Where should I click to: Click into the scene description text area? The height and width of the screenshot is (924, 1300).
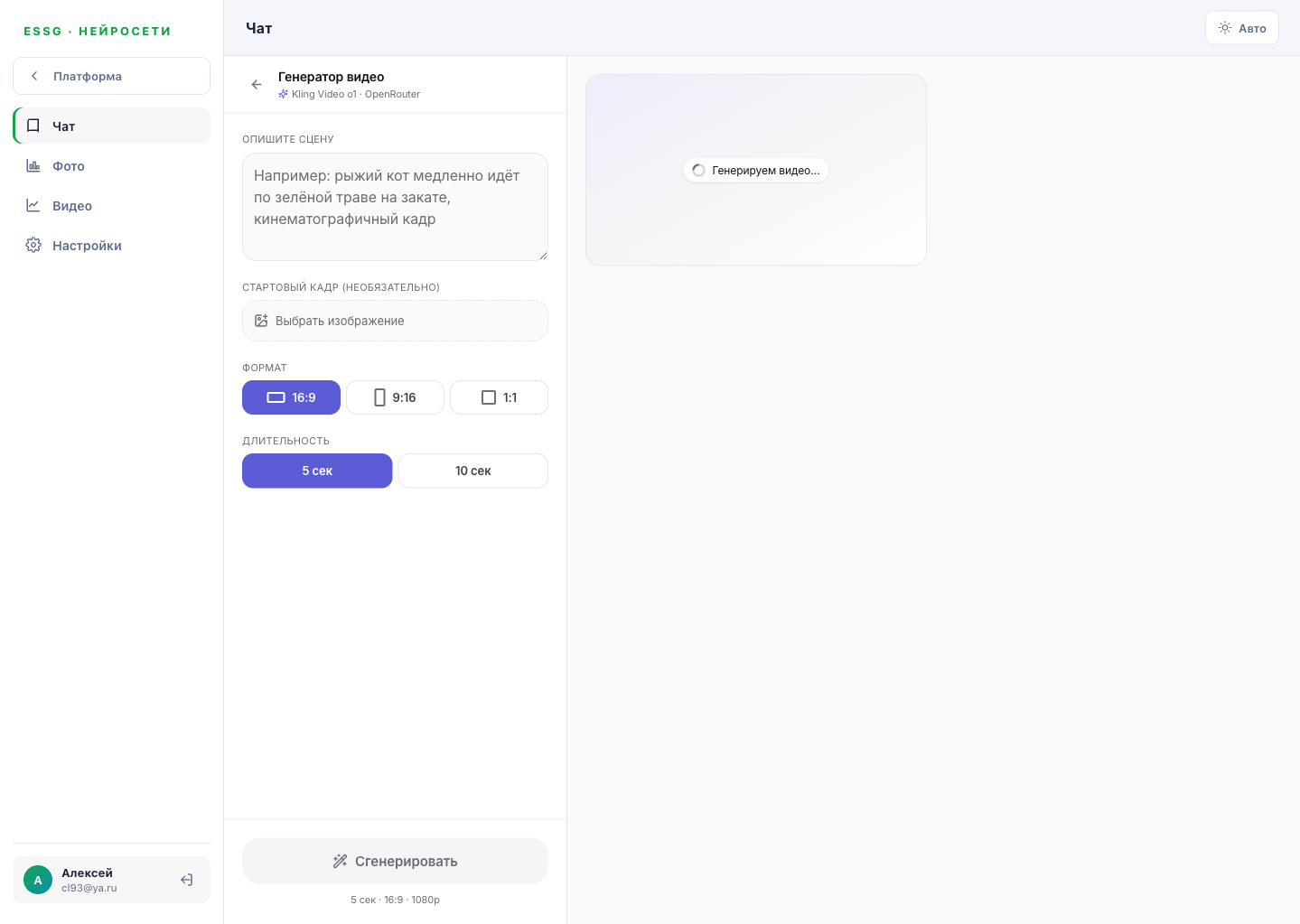click(395, 207)
